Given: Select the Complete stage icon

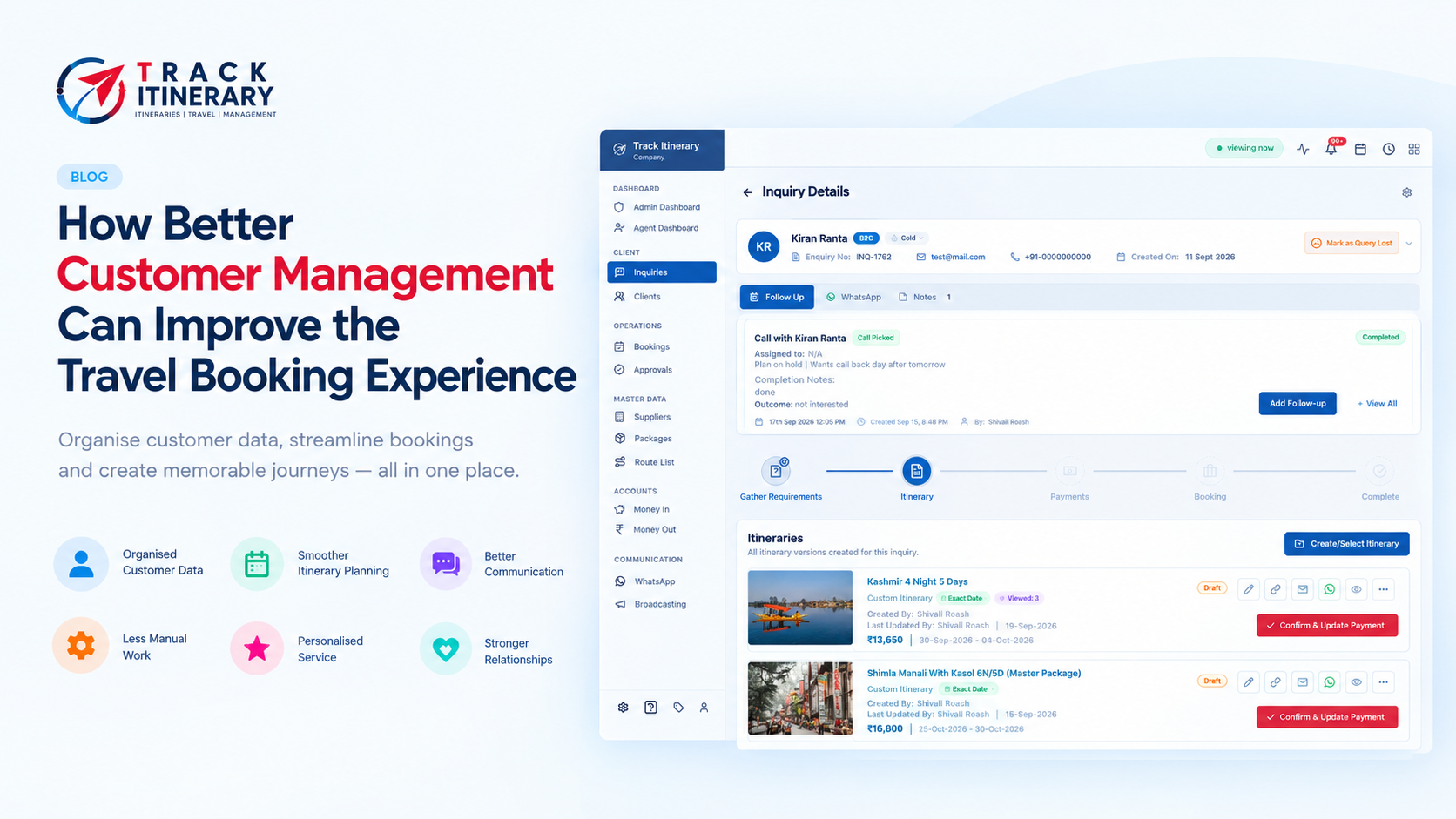Looking at the screenshot, I should 1379,471.
